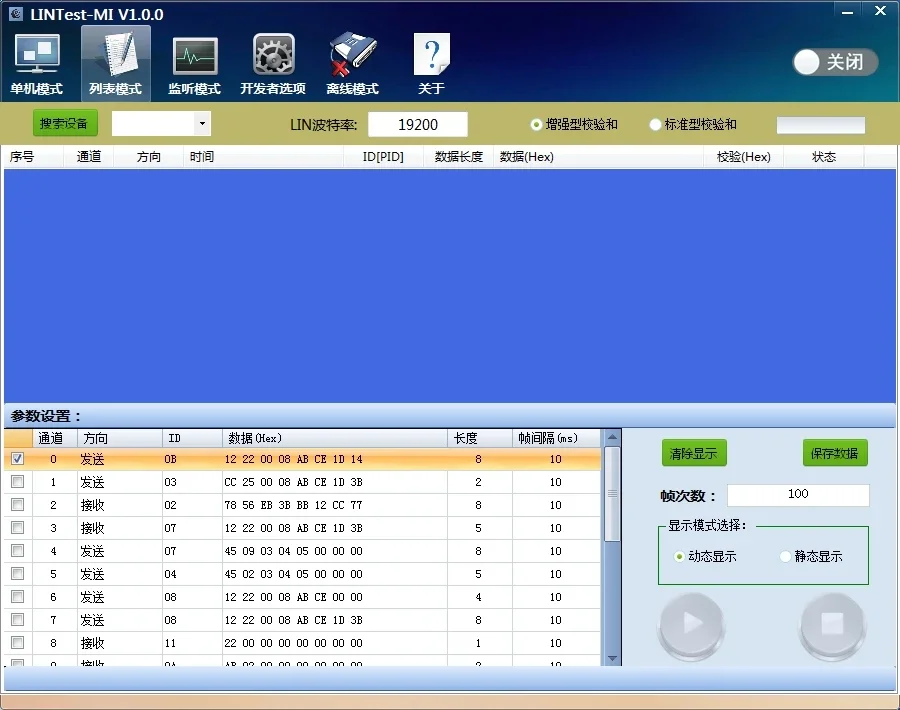
Task: Click the 保存数据 (save data) button
Action: click(x=834, y=453)
